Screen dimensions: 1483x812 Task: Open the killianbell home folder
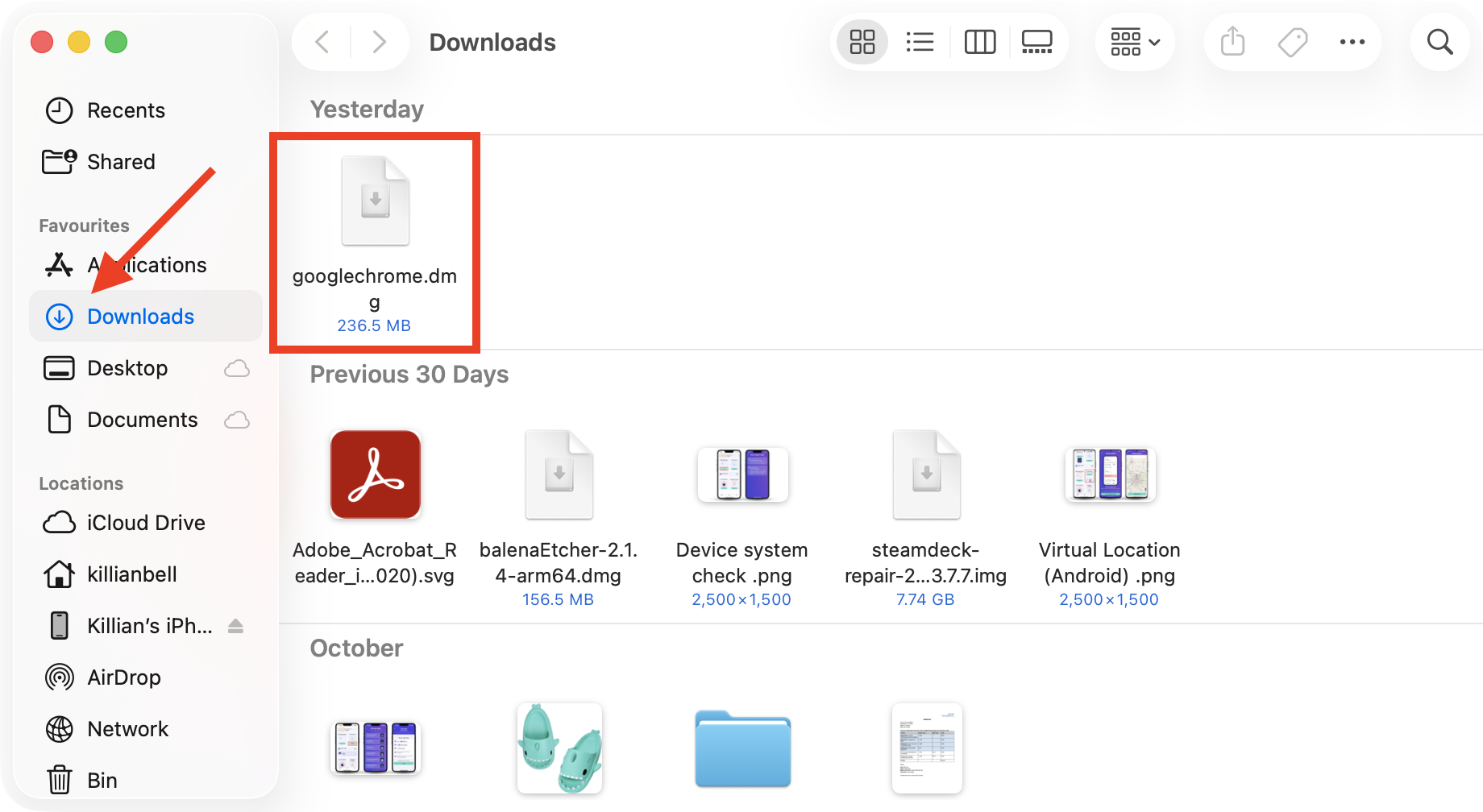click(131, 574)
